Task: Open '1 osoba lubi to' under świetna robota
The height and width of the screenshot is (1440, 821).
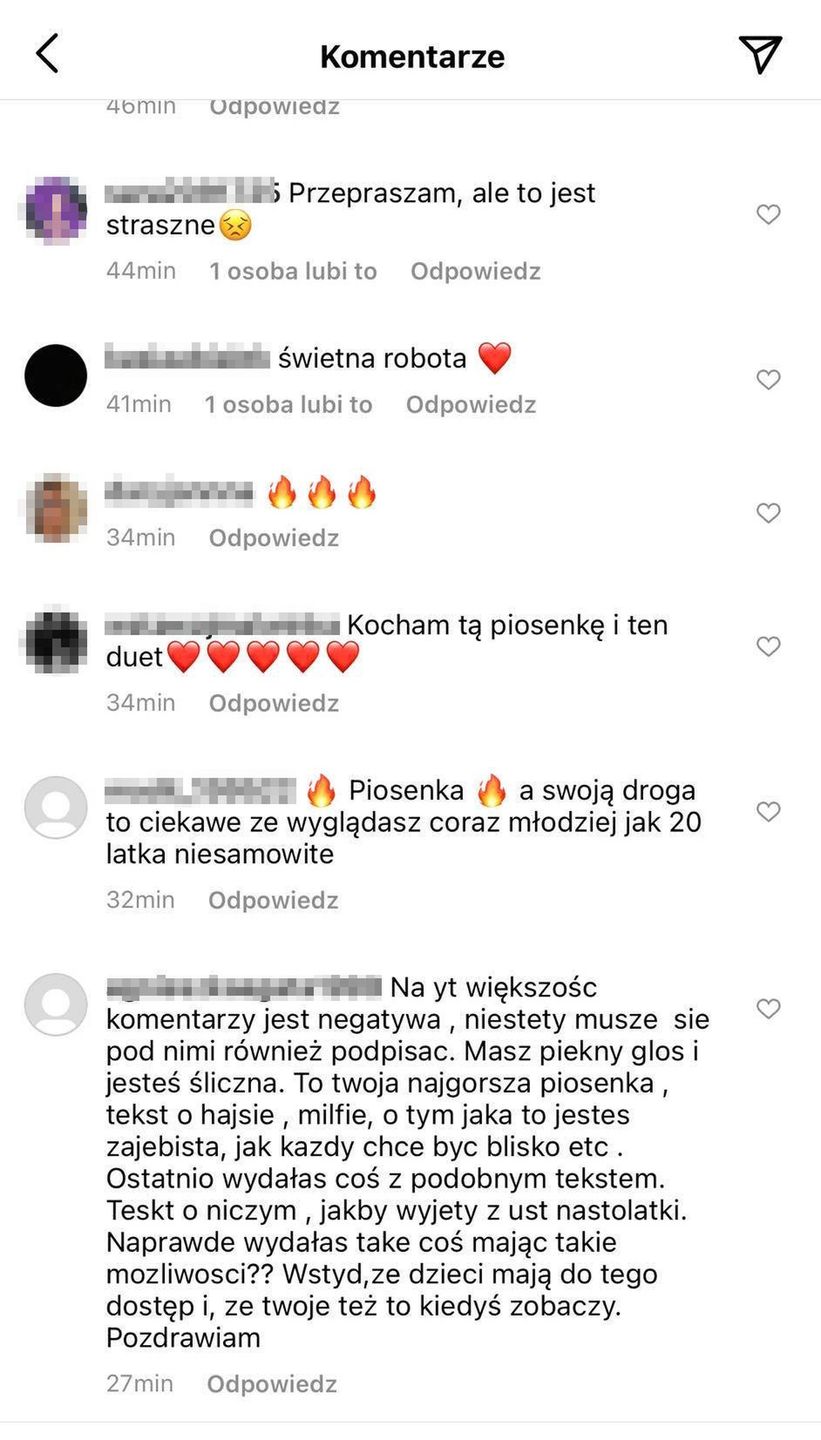Action: [x=289, y=404]
